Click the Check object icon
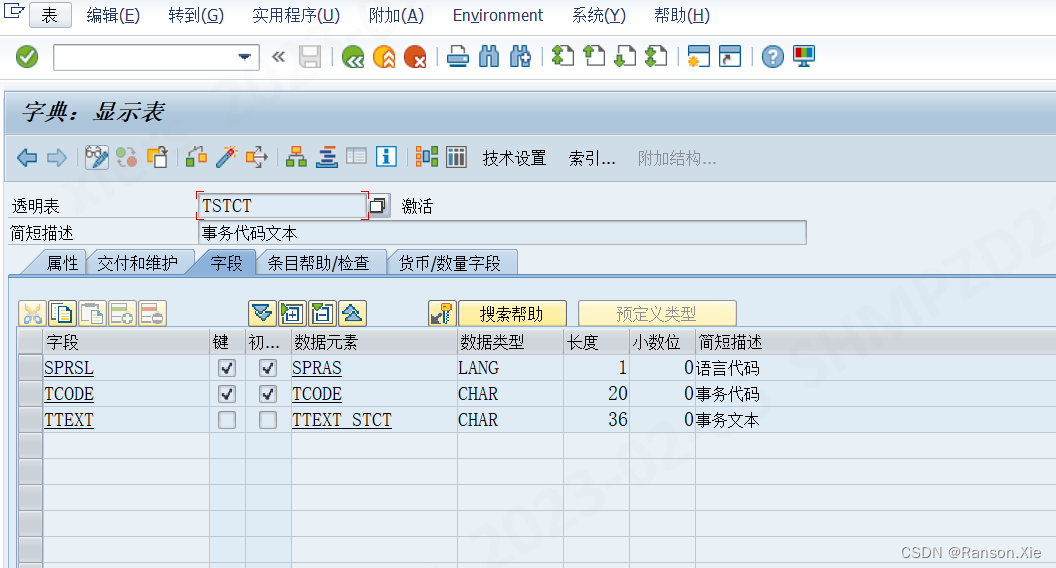 [196, 158]
